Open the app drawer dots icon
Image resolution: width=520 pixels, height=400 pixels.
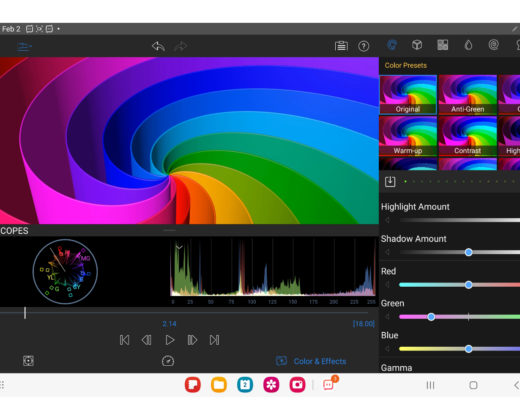tap(2, 385)
